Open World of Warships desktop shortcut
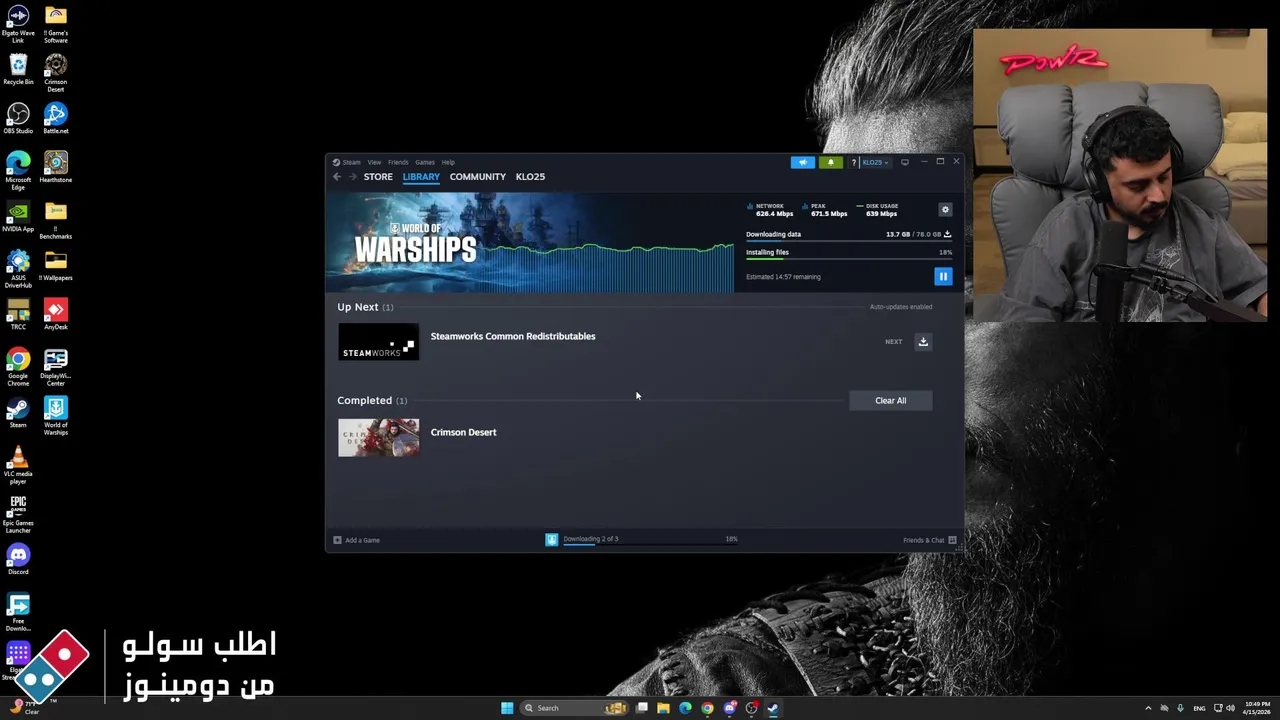 (55, 417)
